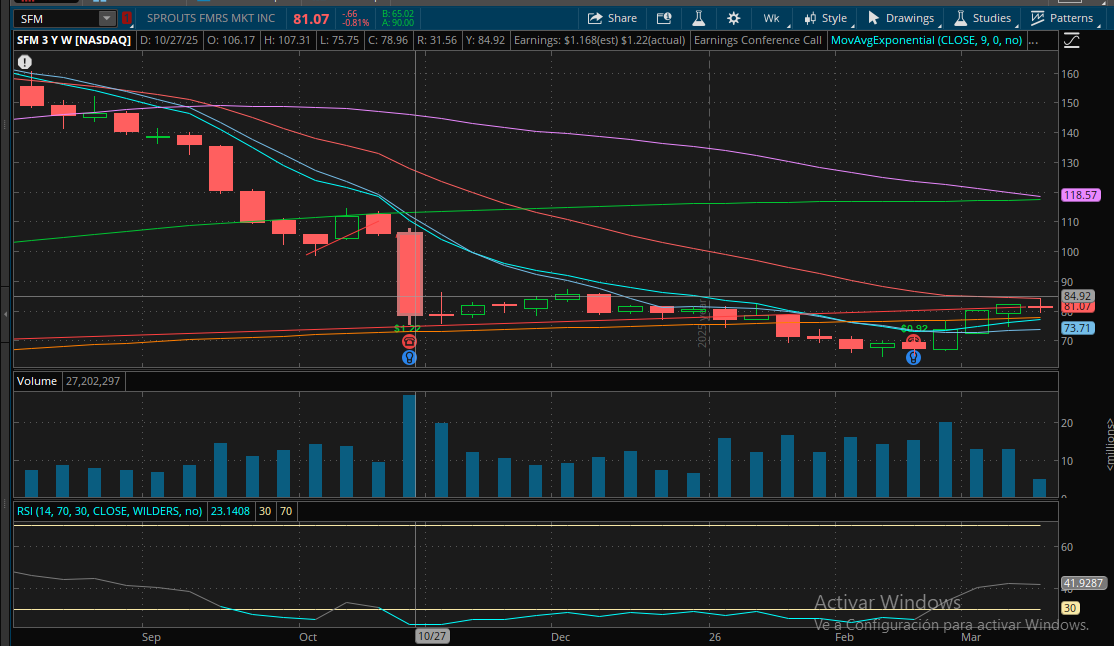This screenshot has height=646, width=1114.
Task: Click the blue 73.71 price axis bubble
Action: [1078, 328]
